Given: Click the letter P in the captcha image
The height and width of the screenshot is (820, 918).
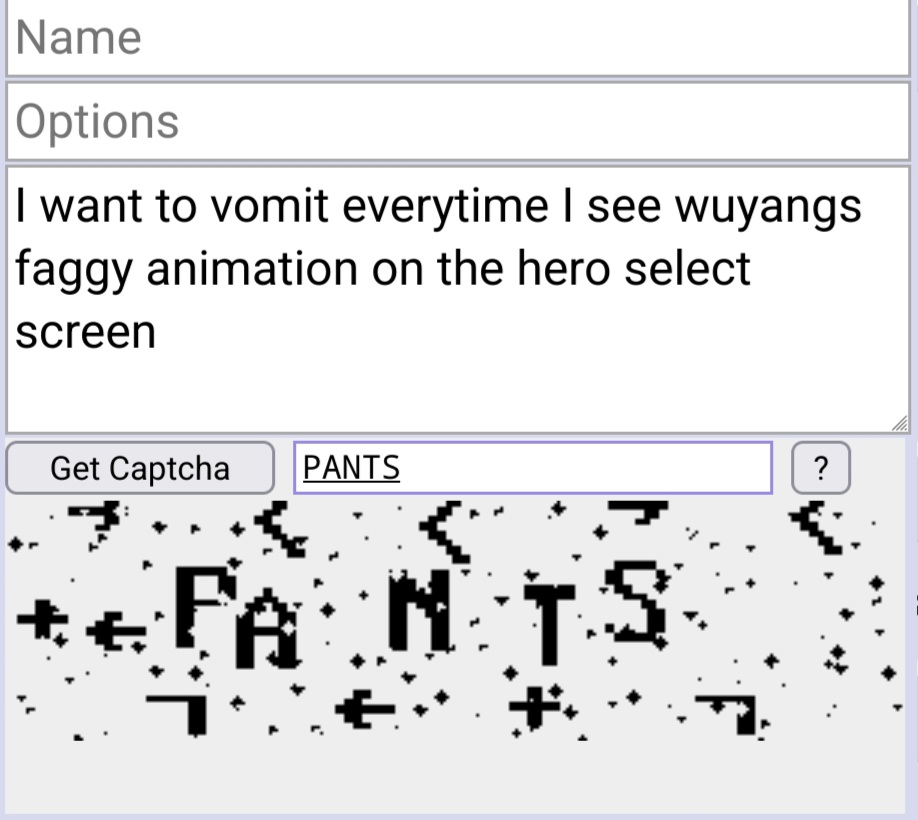Looking at the screenshot, I should [204, 606].
